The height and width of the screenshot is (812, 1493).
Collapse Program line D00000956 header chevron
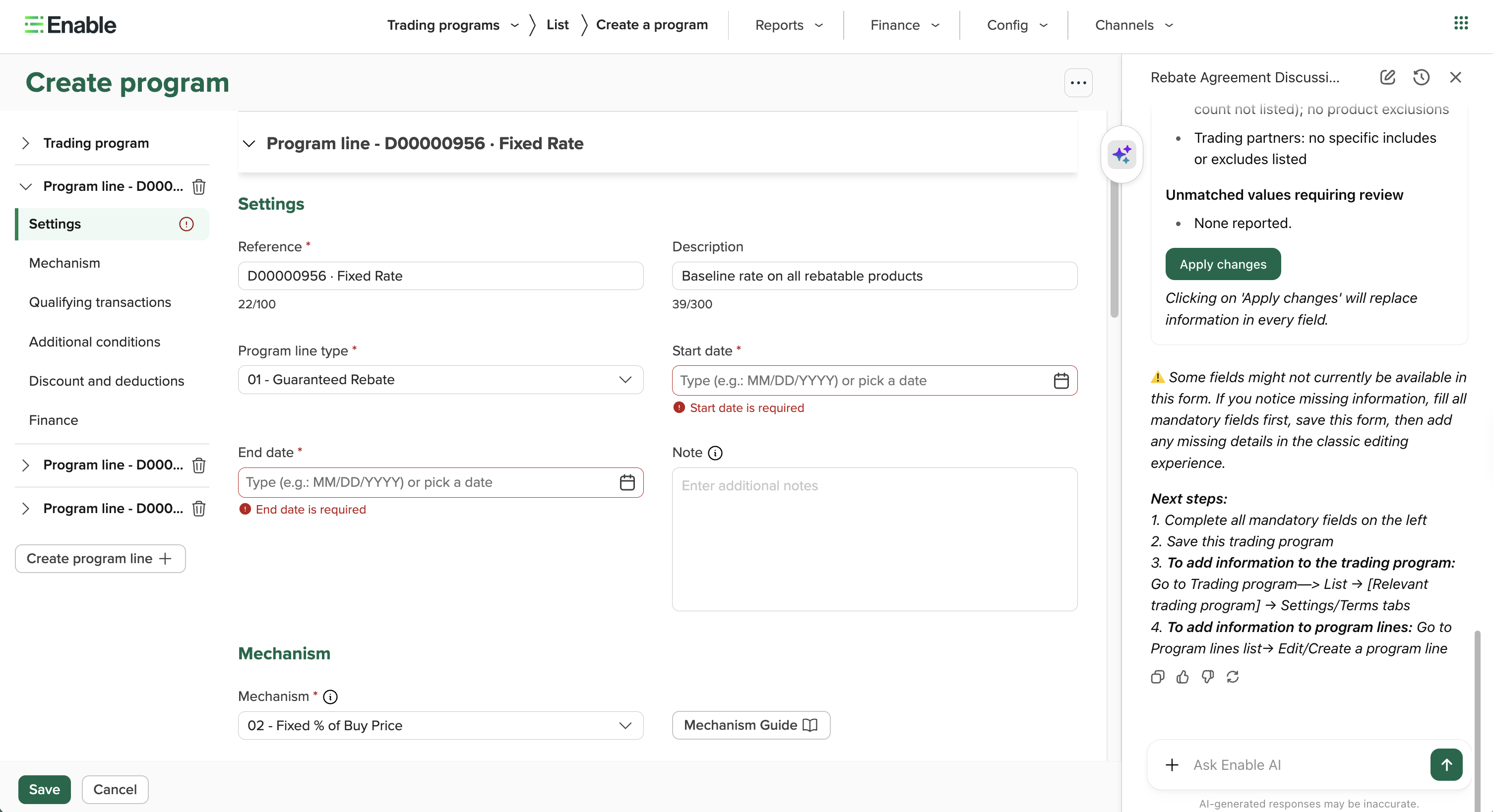pyautogui.click(x=249, y=144)
